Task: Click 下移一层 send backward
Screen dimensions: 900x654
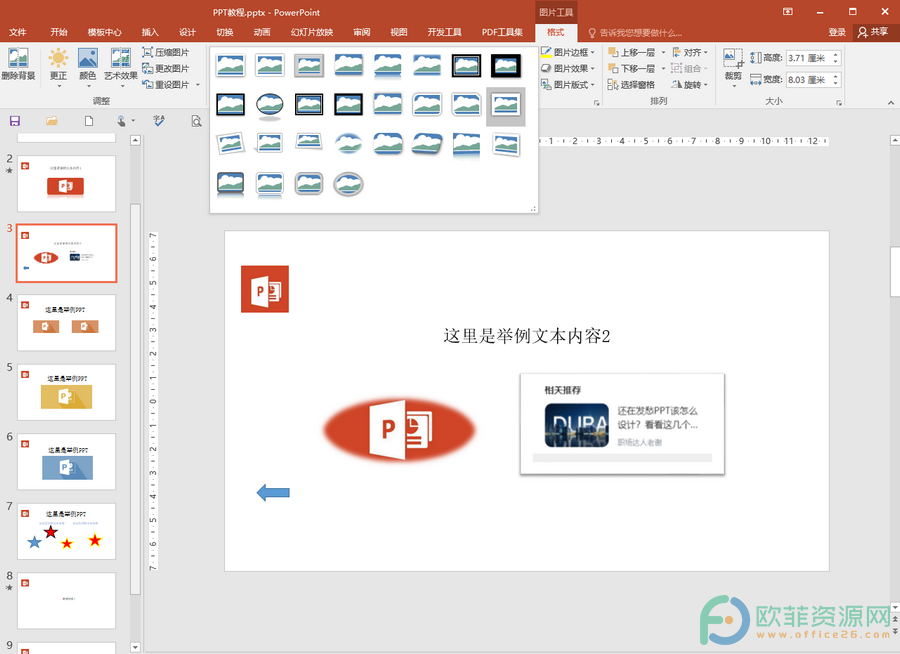Action: (x=631, y=68)
